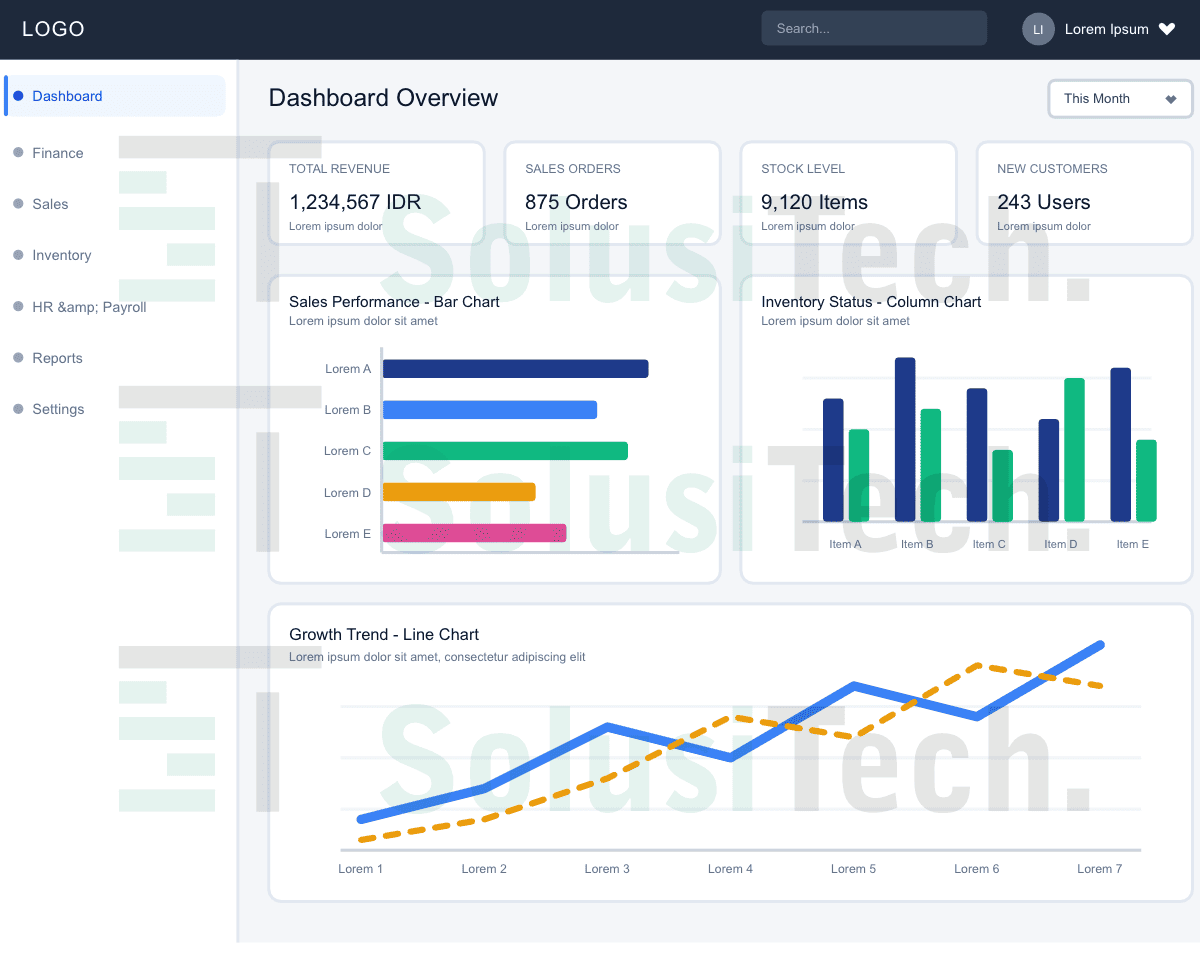Click the bullet icon next to Settings
Screen dimensions: 1200x960
(18, 409)
